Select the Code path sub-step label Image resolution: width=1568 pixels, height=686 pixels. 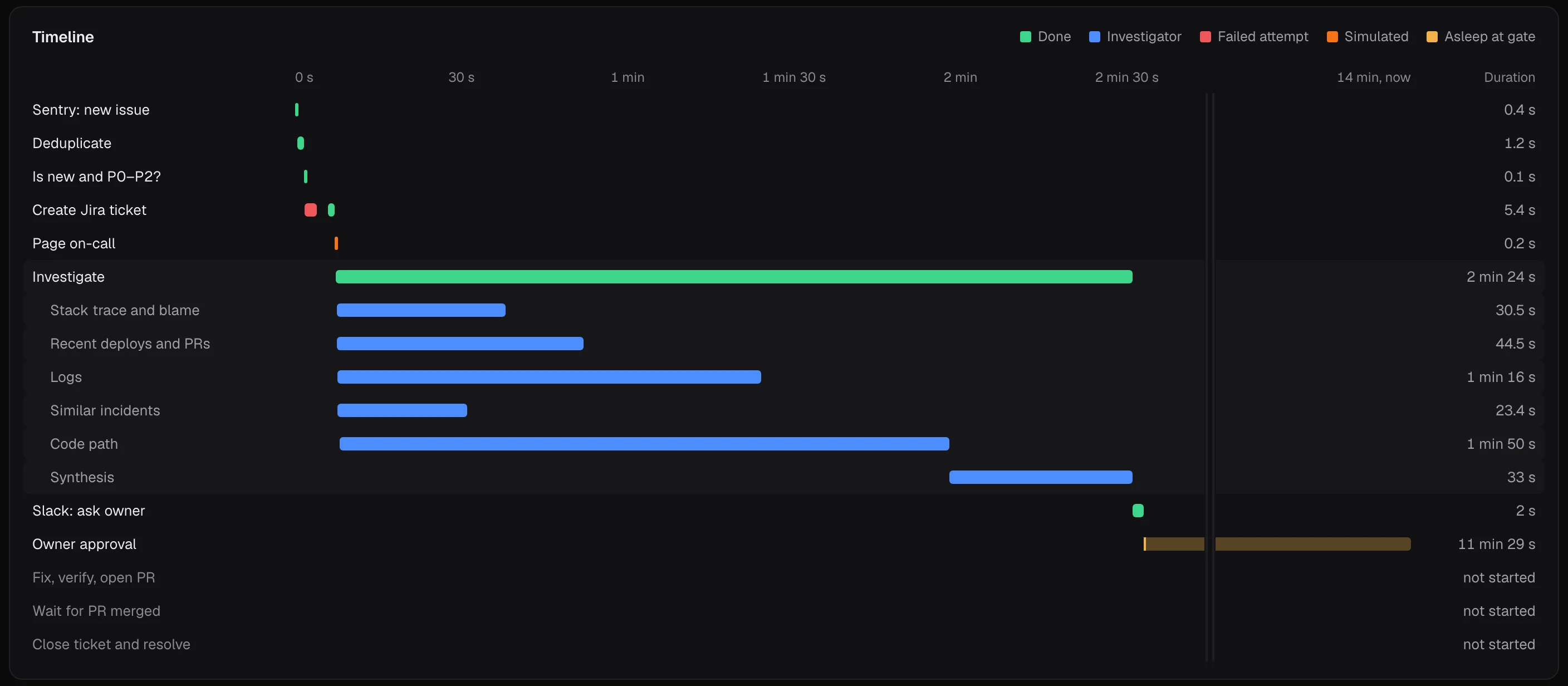(84, 444)
